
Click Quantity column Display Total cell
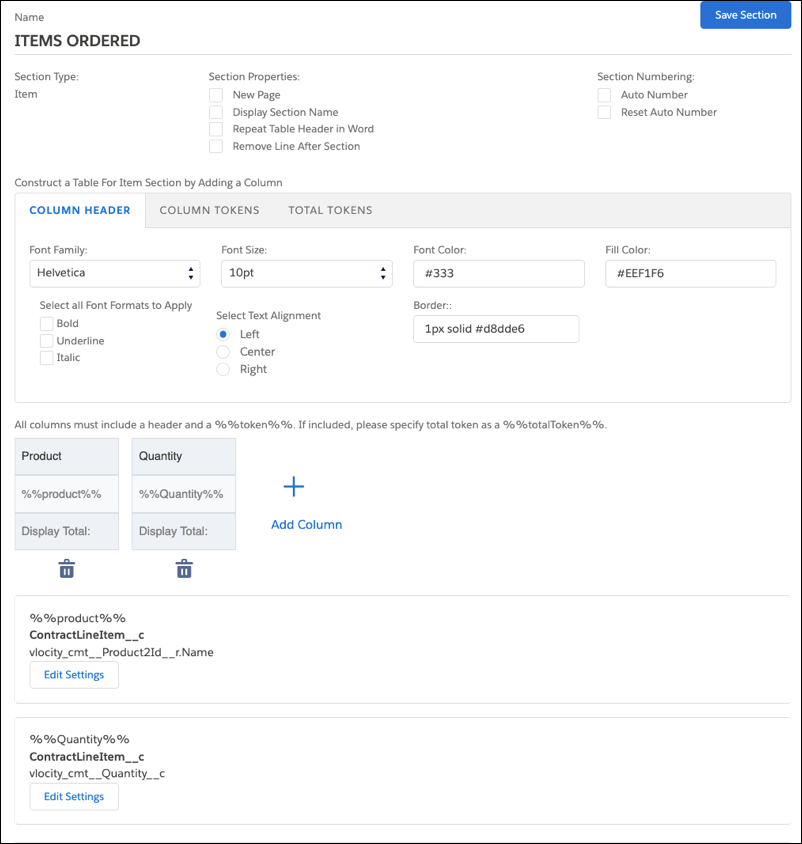click(x=184, y=531)
